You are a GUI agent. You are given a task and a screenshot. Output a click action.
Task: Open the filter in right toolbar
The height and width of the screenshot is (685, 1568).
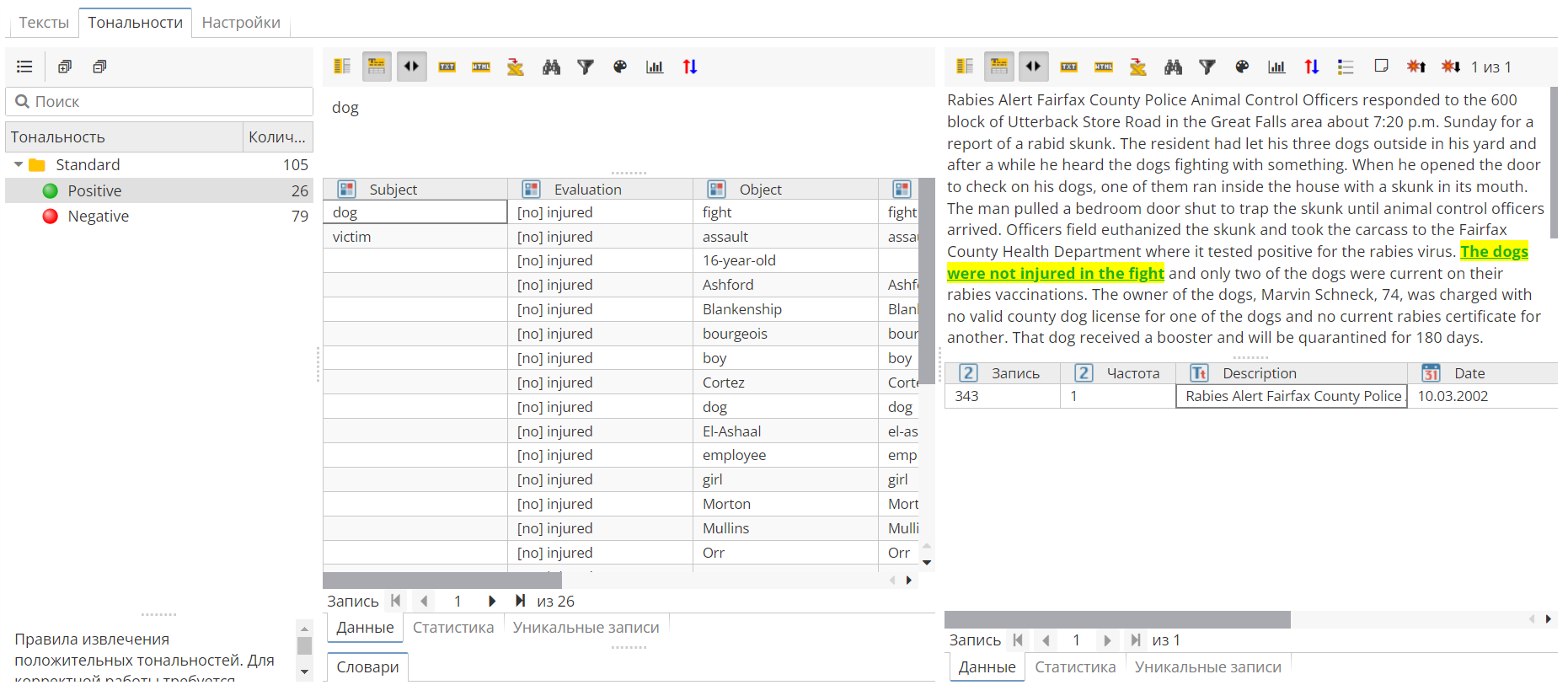point(1207,67)
